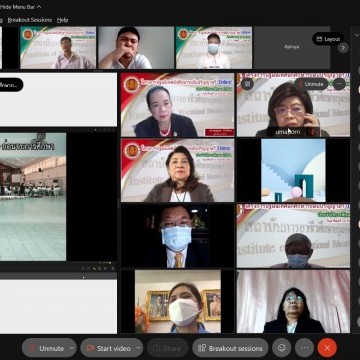Click the pin icon on umaporn's tile
360x360 pixels.
(247, 84)
